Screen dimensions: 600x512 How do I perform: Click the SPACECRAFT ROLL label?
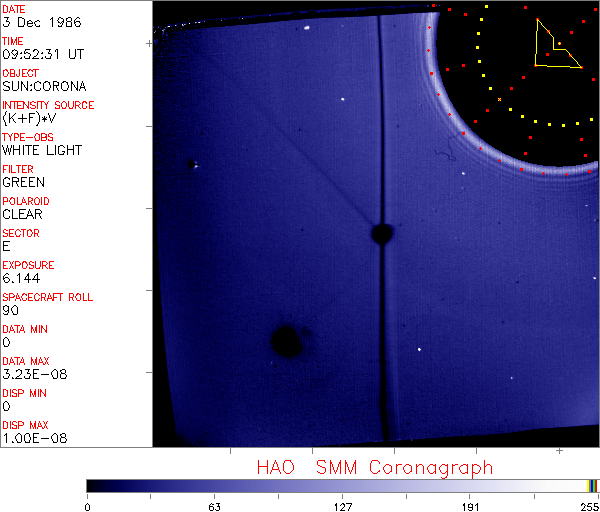47,297
